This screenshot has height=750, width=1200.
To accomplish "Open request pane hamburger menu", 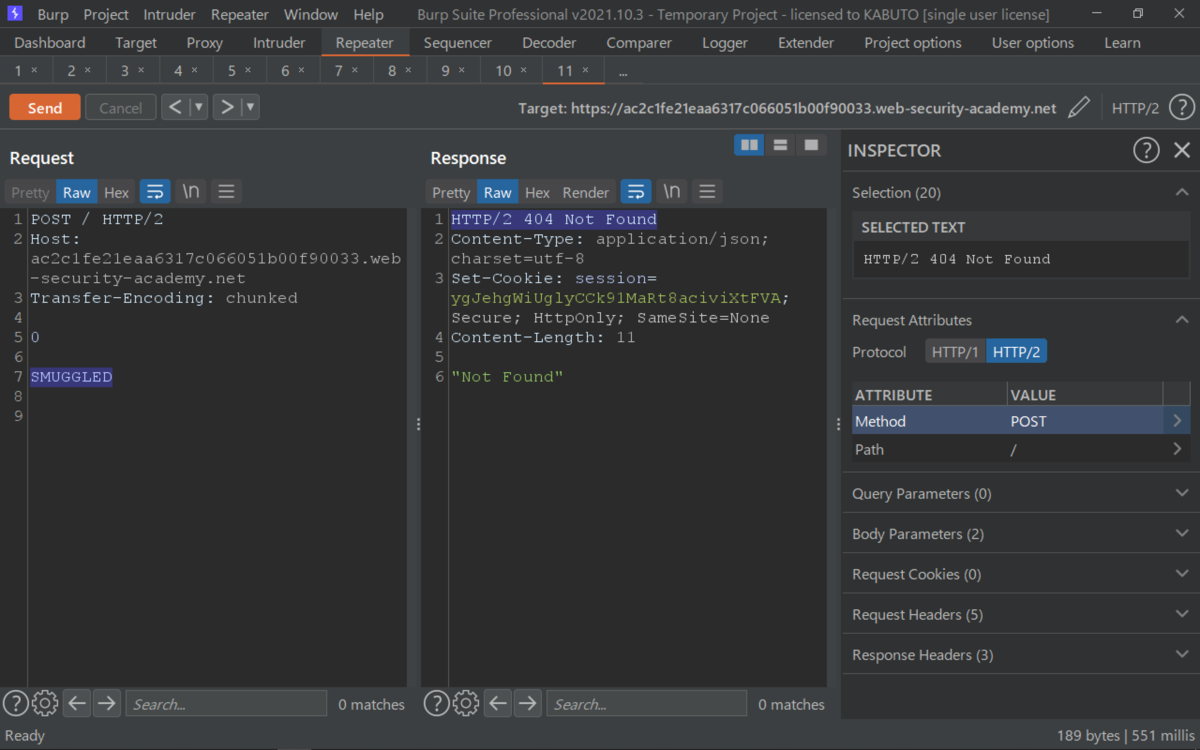I will point(227,192).
